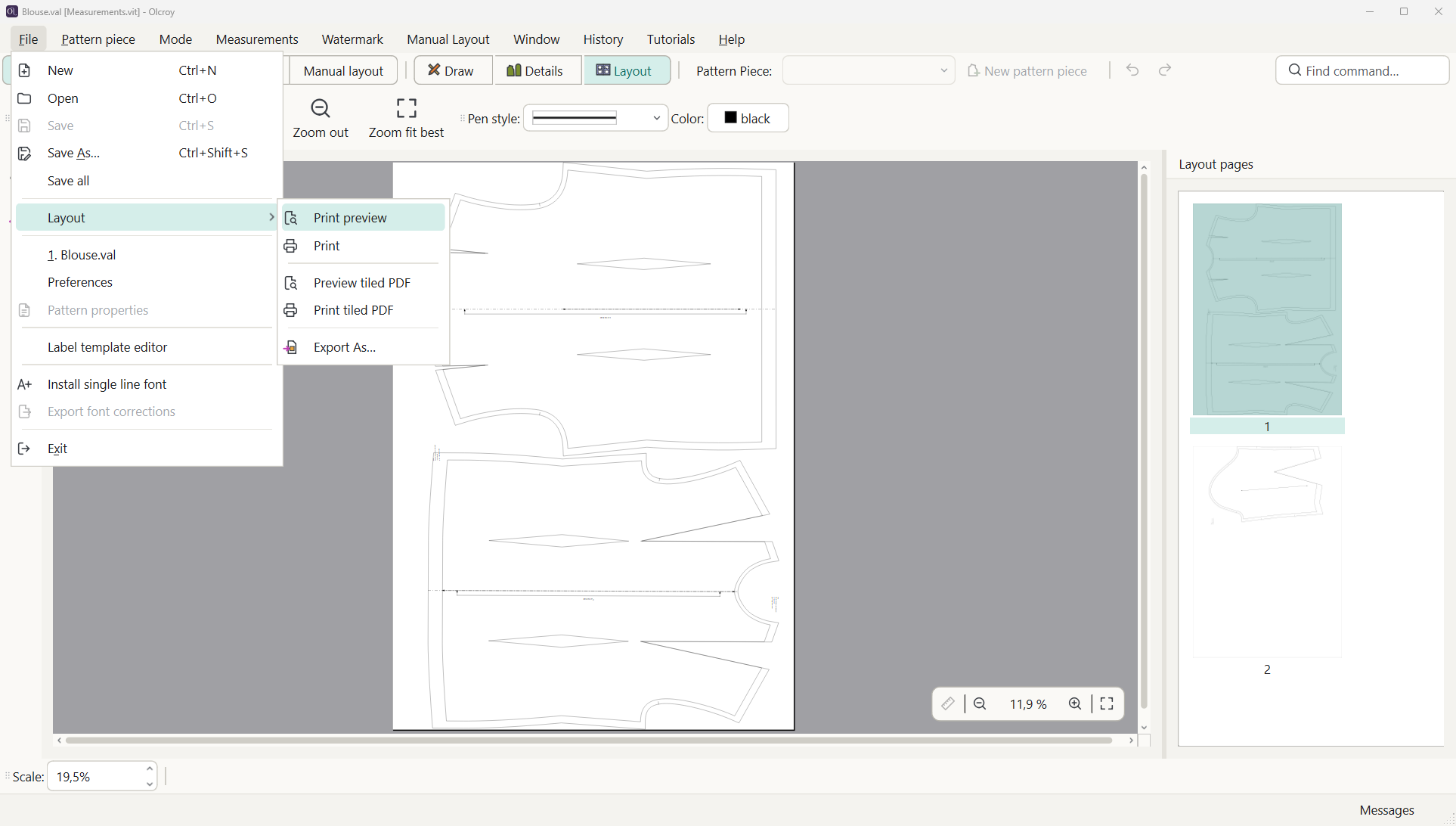Click the Print preview submenu item
Viewport: 1456px width, 826px height.
click(x=364, y=218)
